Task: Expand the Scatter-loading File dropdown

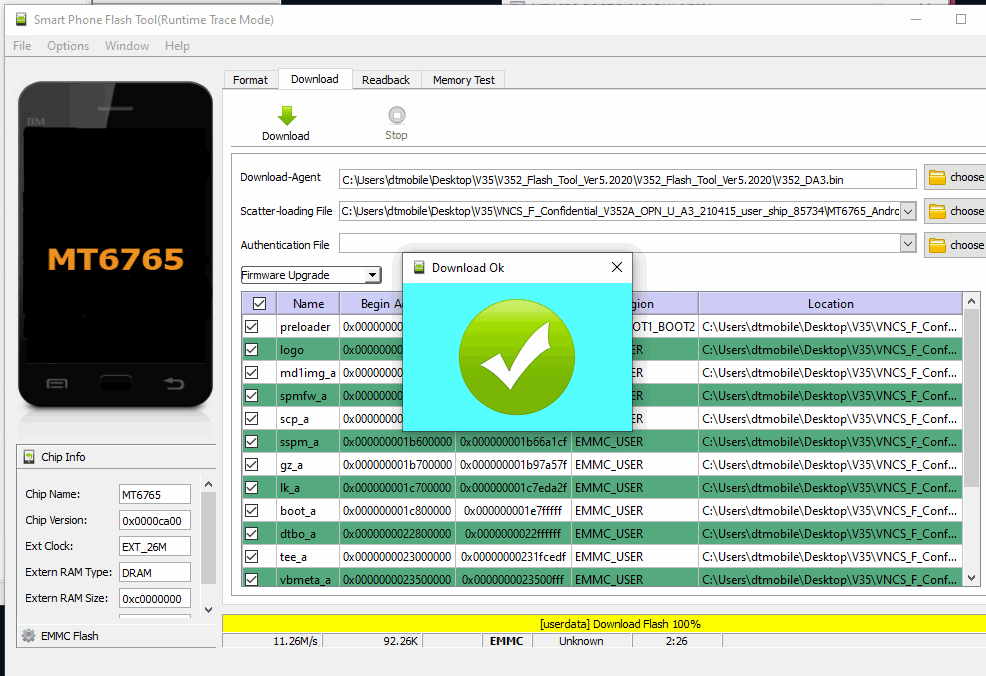Action: 907,211
